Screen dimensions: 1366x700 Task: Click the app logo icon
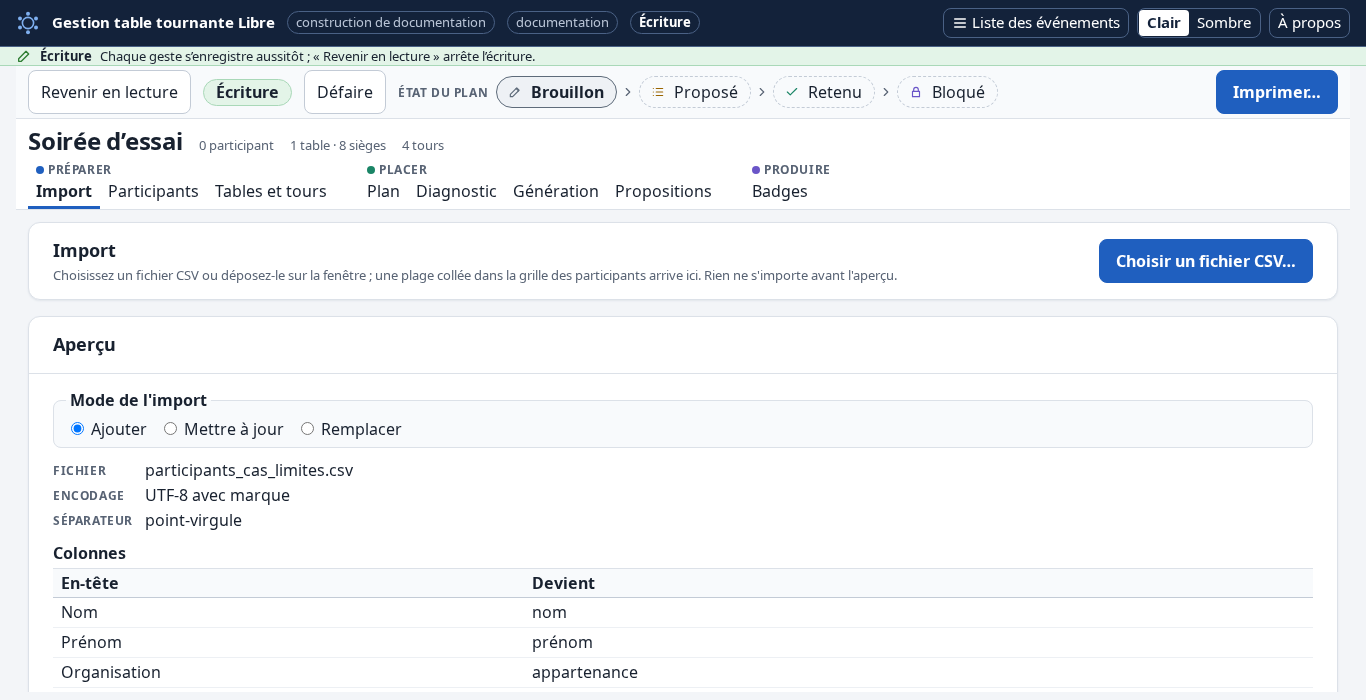28,22
